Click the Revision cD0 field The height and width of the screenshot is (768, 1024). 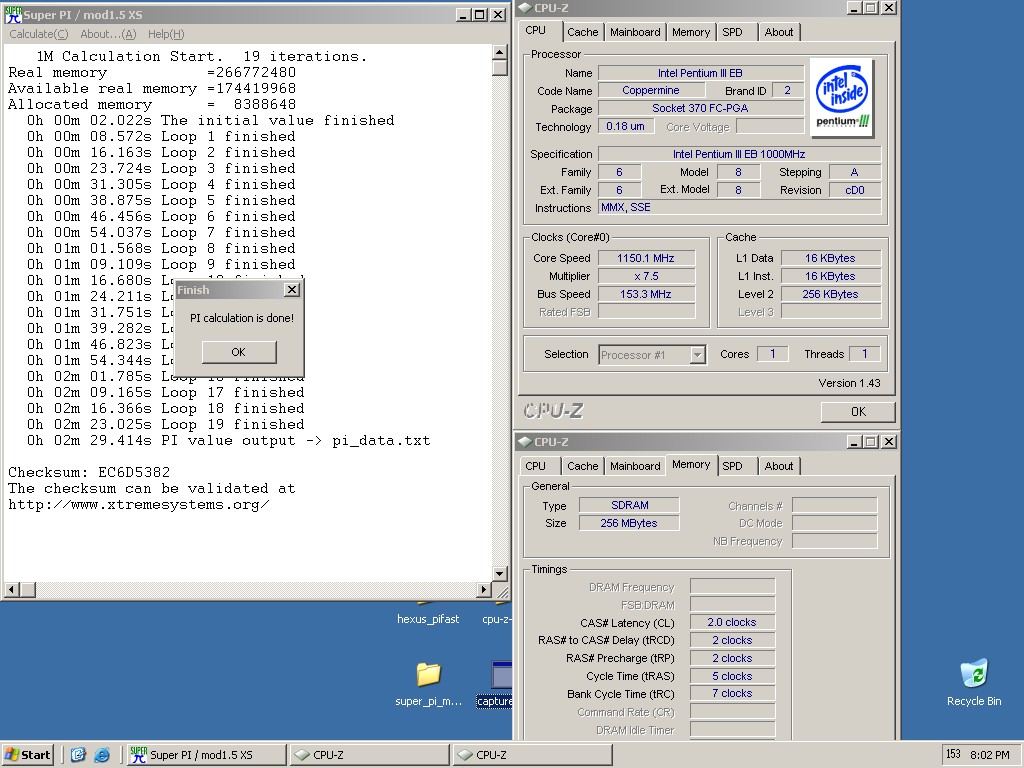point(855,190)
